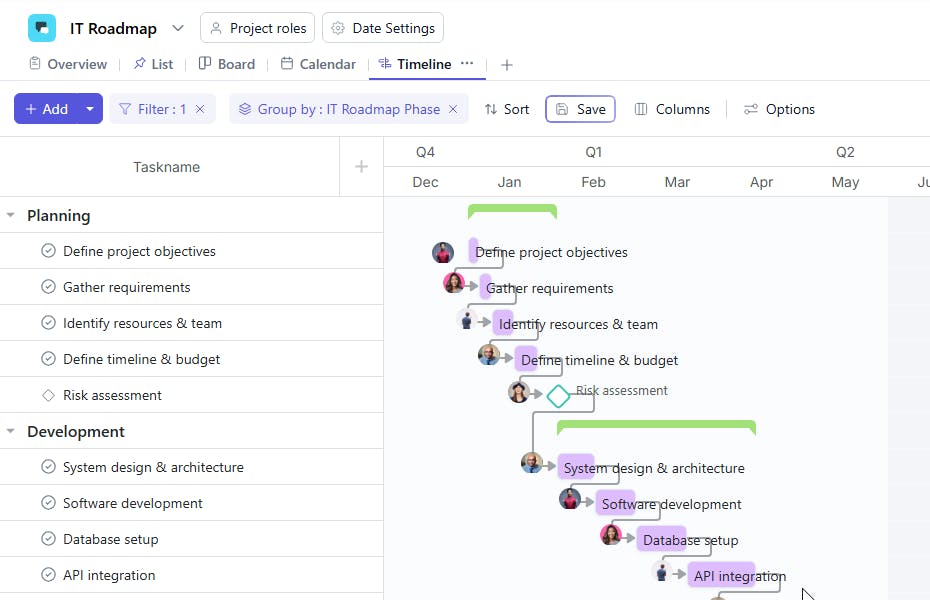This screenshot has height=600, width=930.
Task: Toggle completion check for Gather requirements
Action: [48, 287]
